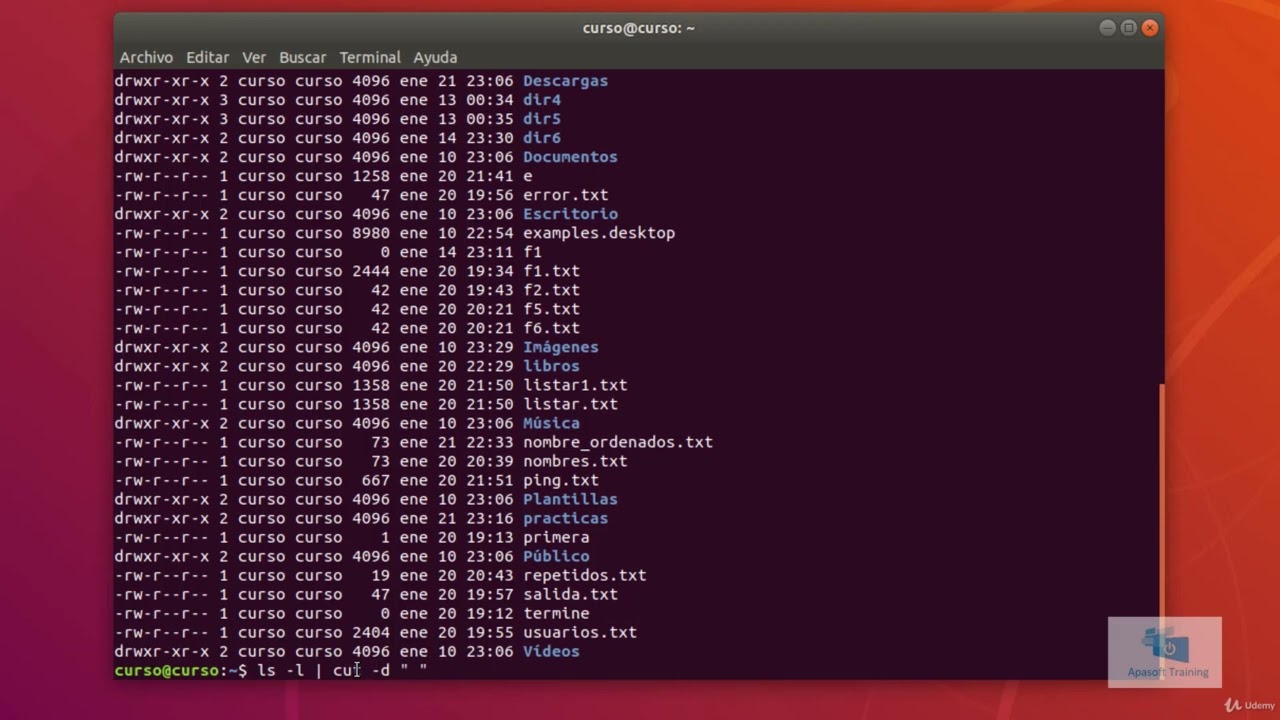Click the f1.txt file name
Image resolution: width=1280 pixels, height=720 pixels.
coord(551,271)
